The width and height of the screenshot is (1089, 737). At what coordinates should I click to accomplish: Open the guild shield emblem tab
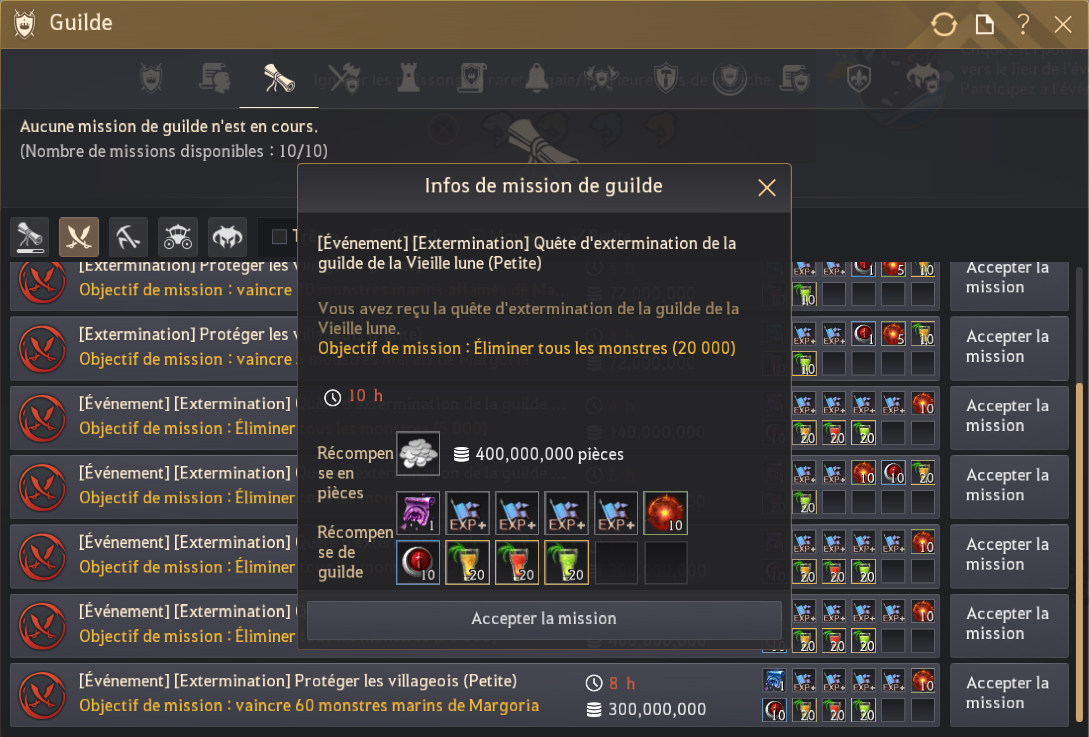coord(151,78)
